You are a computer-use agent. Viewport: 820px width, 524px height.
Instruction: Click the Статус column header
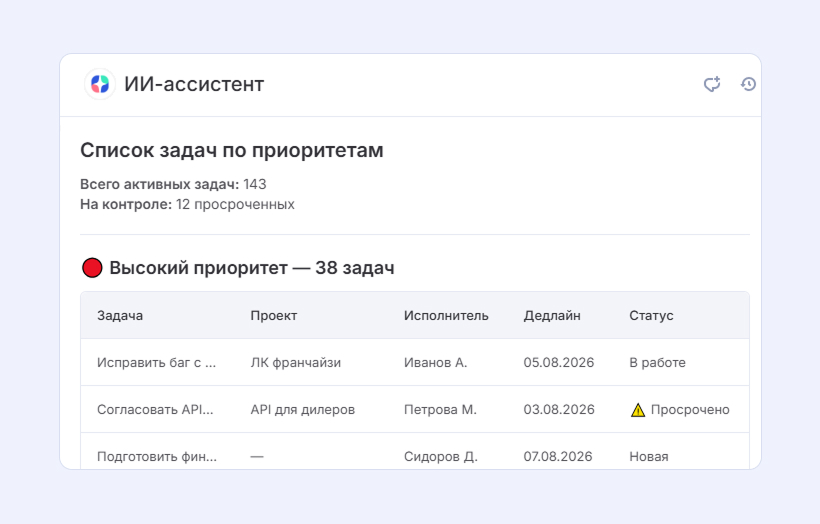(x=651, y=316)
